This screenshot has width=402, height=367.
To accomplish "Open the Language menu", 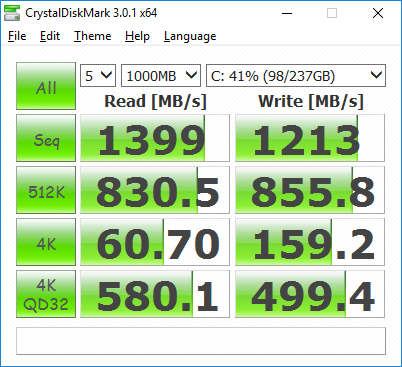I will pos(190,36).
